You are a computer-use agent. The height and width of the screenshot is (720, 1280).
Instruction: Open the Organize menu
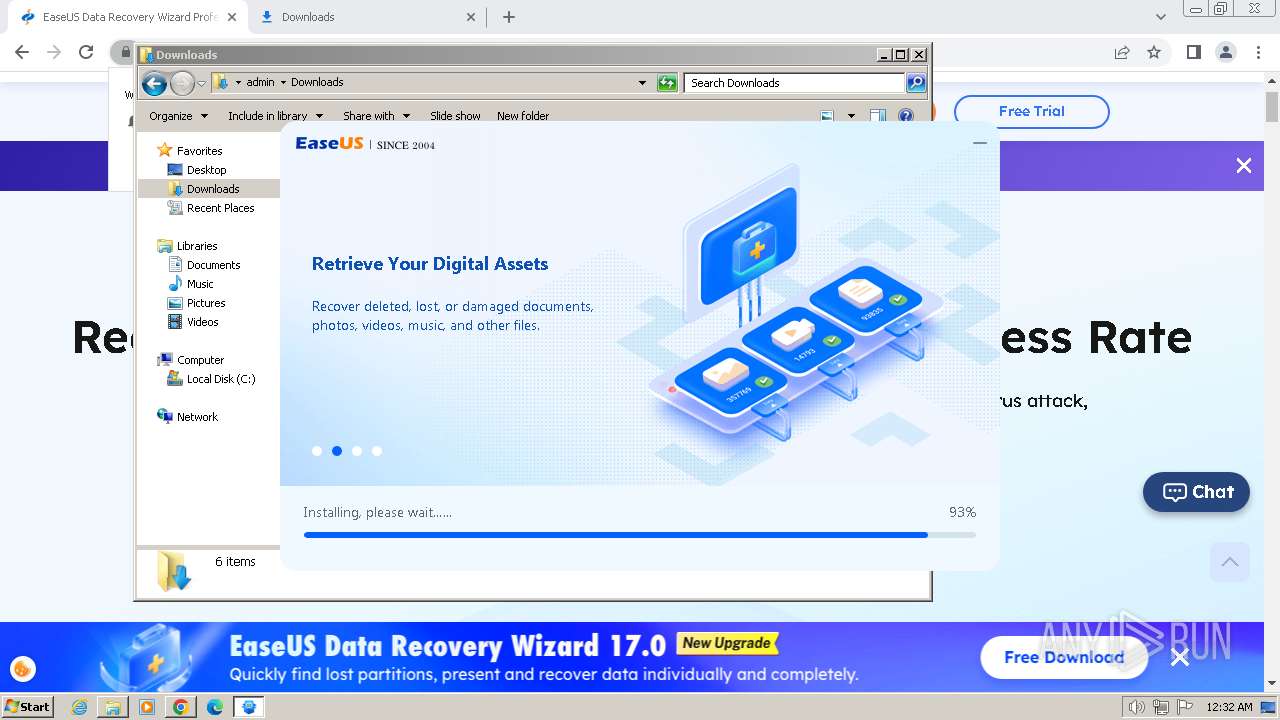179,116
